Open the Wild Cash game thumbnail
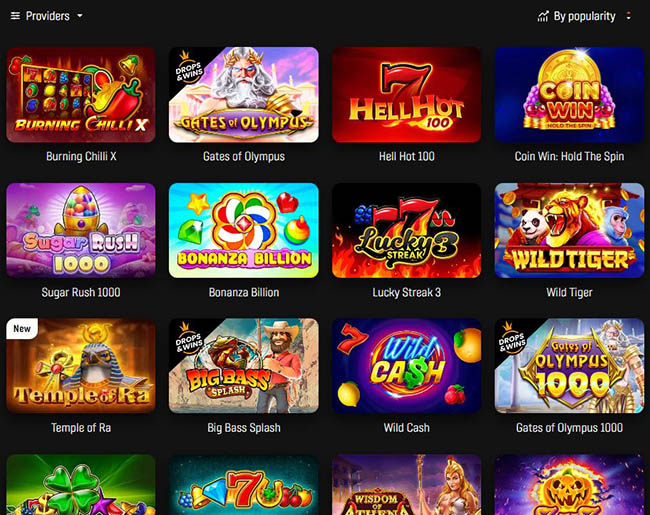The image size is (650, 515). 406,366
